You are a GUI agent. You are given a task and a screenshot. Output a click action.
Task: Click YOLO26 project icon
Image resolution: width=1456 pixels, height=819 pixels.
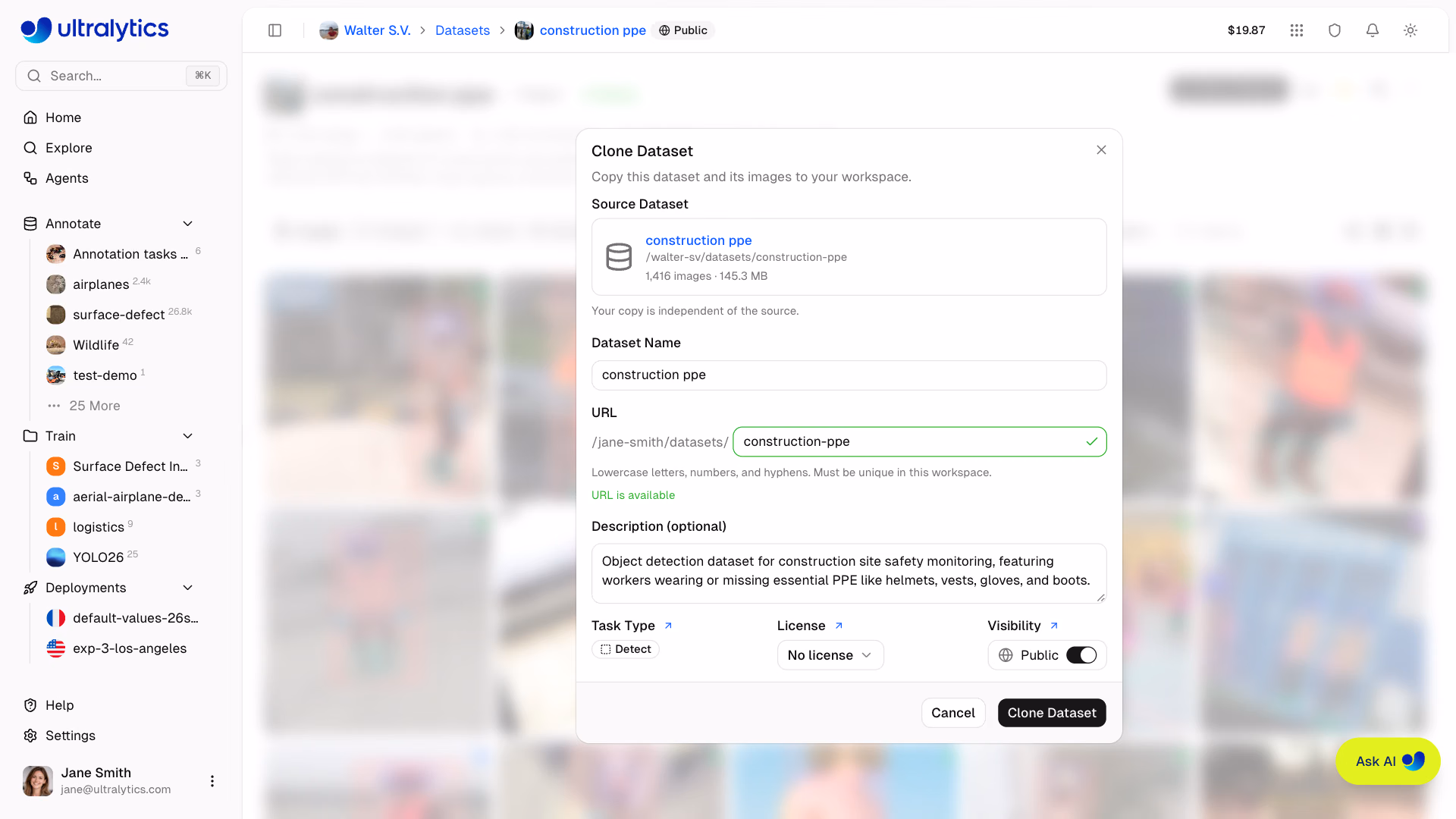click(x=56, y=557)
